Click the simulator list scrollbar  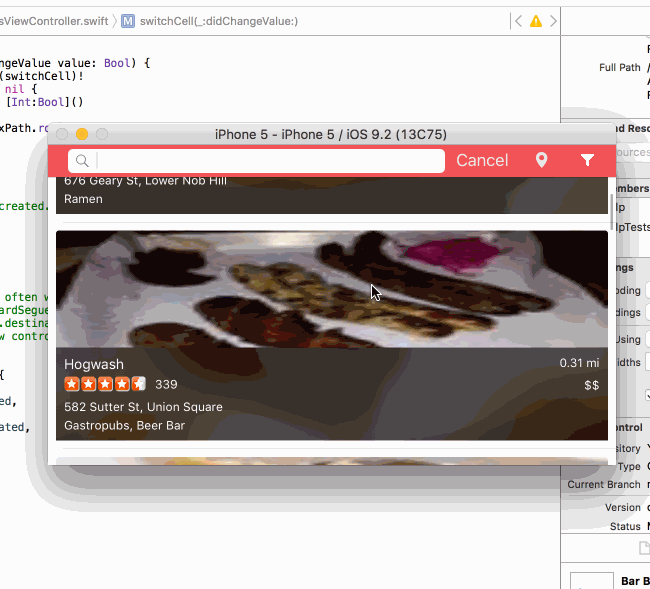tap(612, 211)
